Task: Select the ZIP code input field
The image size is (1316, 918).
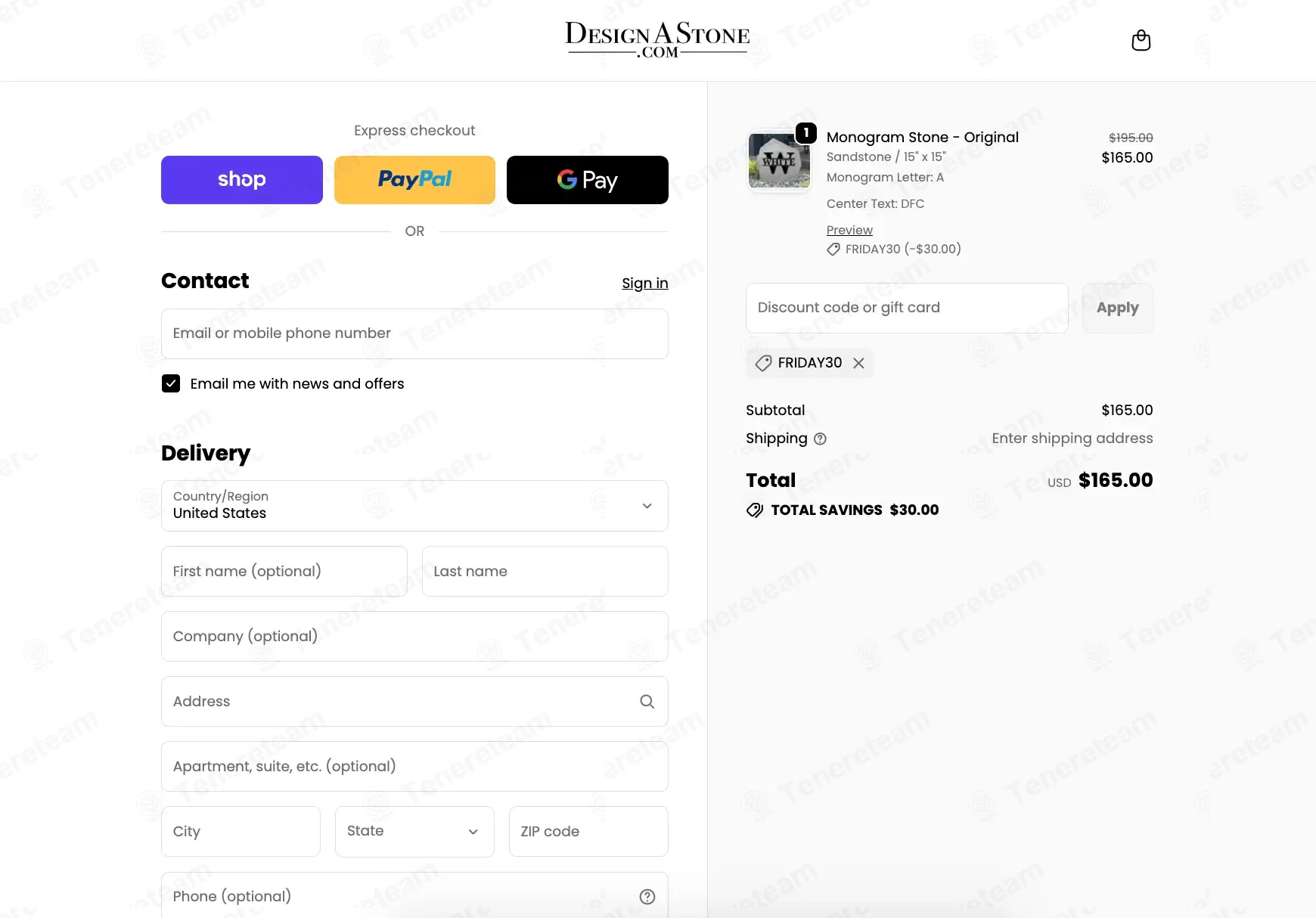Action: (588, 832)
